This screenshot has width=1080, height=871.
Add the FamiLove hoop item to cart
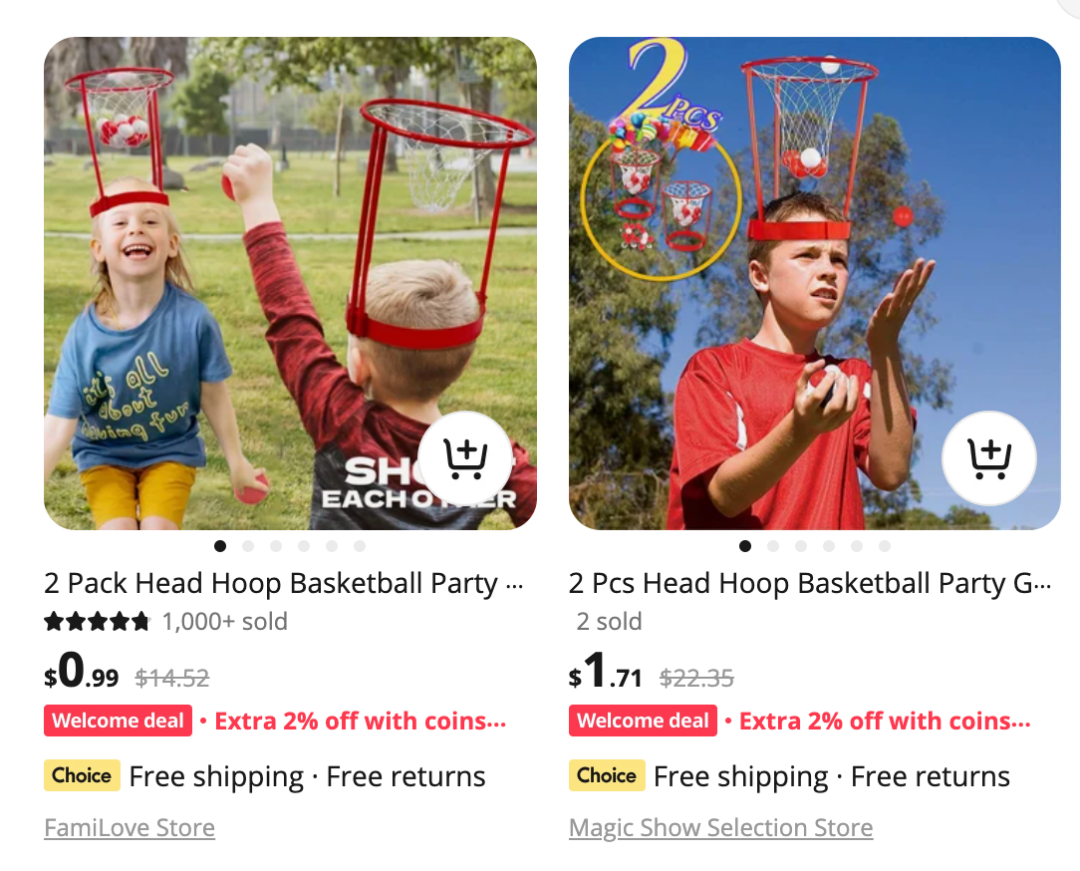pyautogui.click(x=466, y=458)
